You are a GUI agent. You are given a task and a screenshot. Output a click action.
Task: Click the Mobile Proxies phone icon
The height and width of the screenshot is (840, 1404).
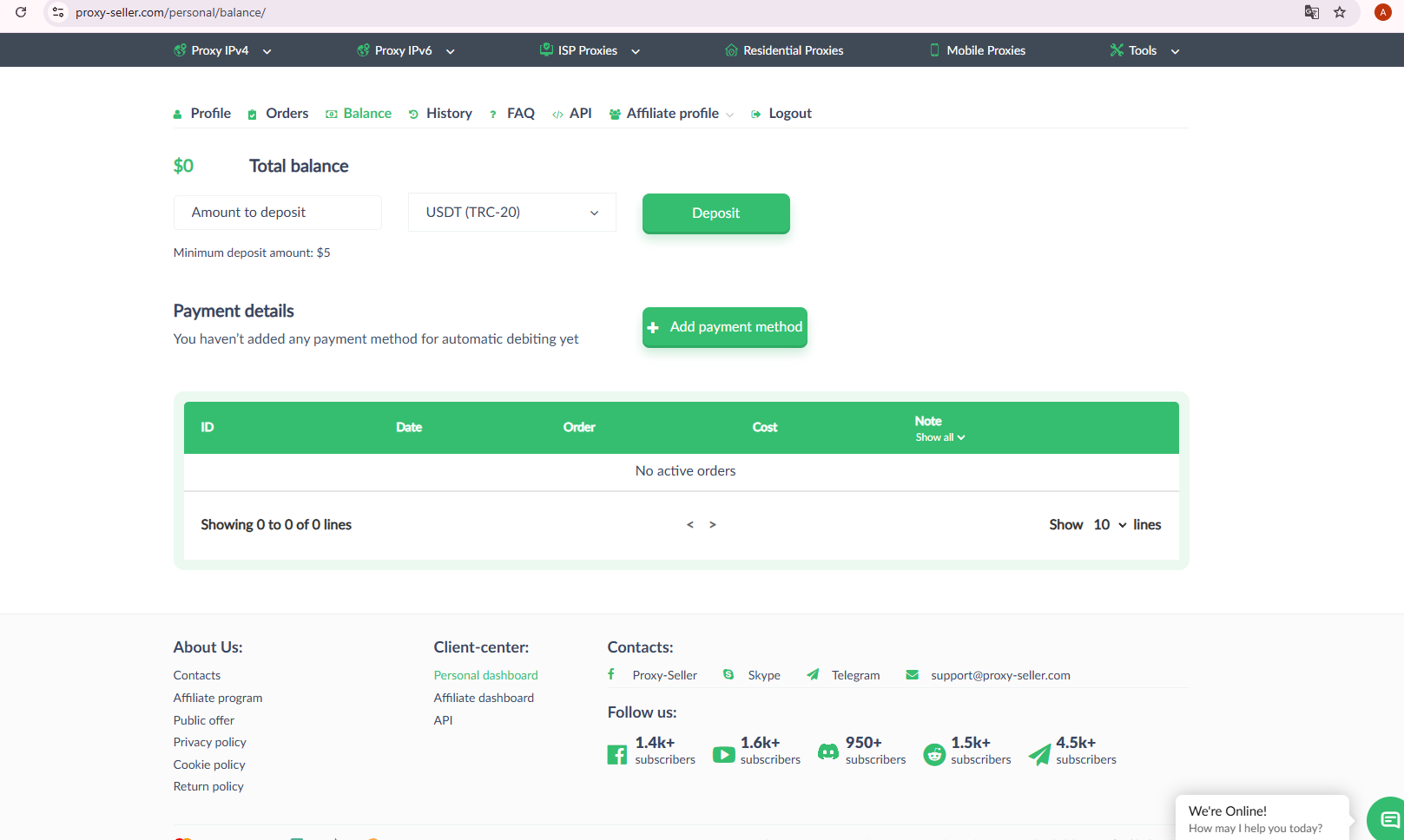(934, 50)
